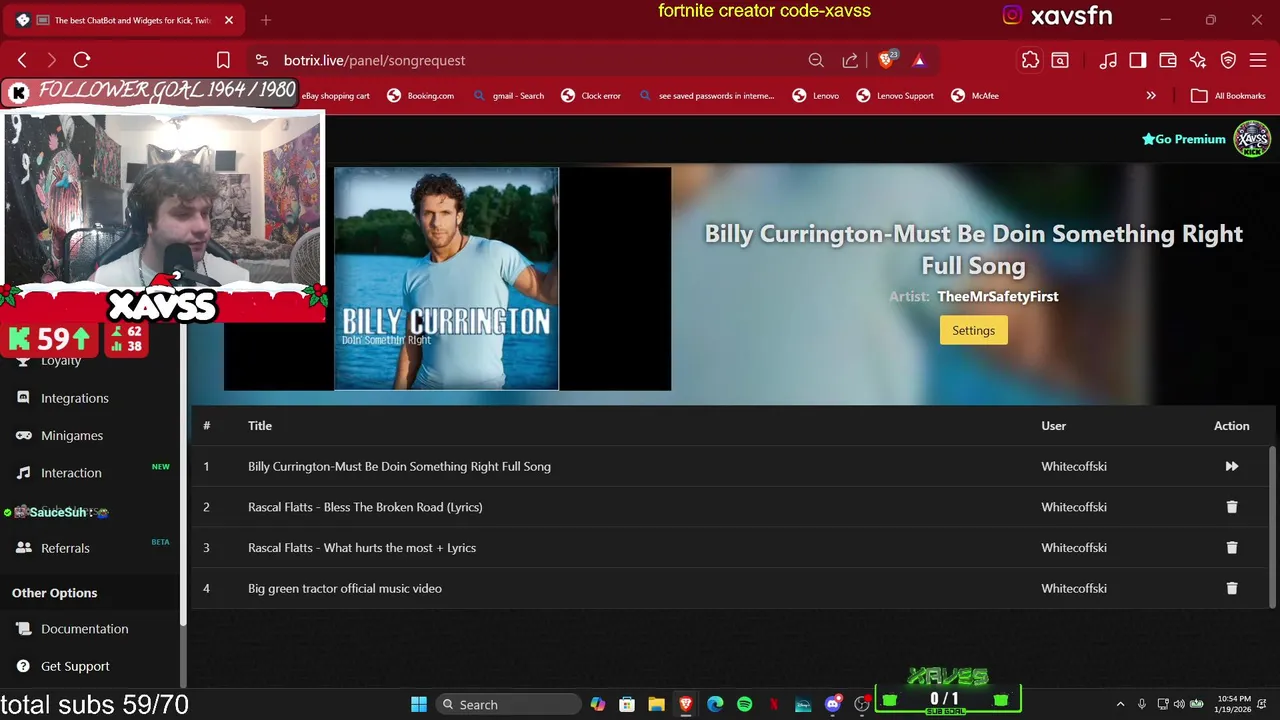
Task: Open Leo AI sparkle icon
Action: click(x=1198, y=60)
